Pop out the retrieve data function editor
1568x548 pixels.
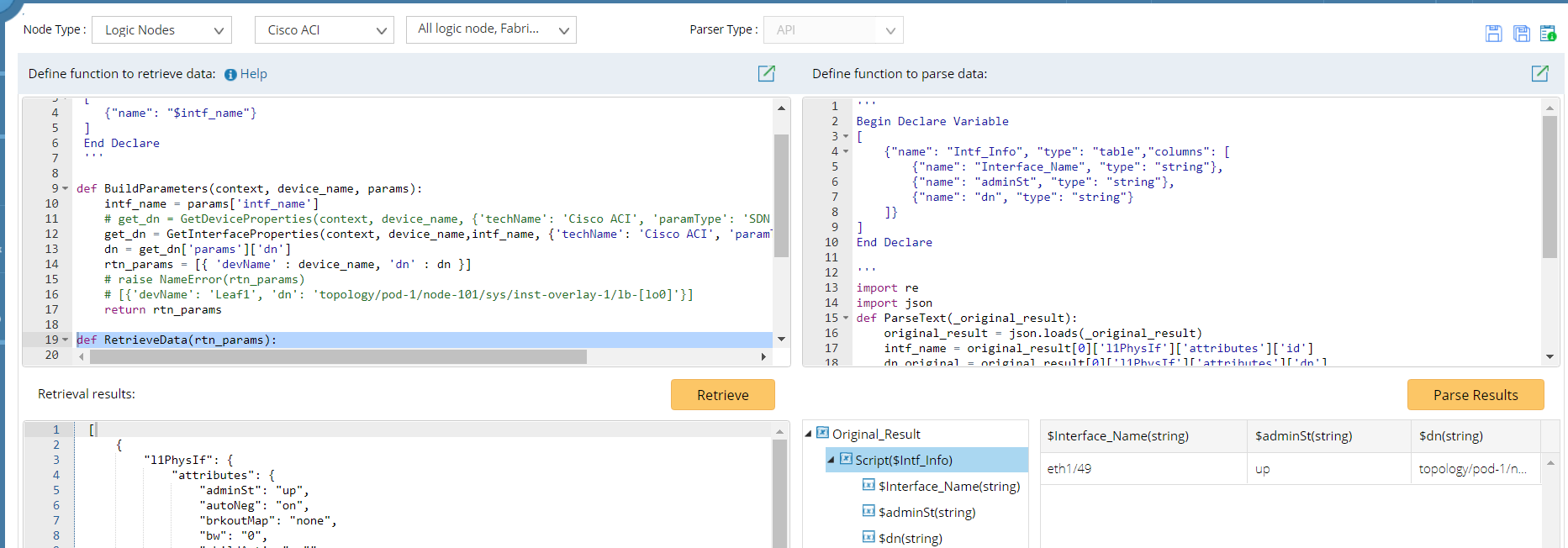click(x=766, y=74)
